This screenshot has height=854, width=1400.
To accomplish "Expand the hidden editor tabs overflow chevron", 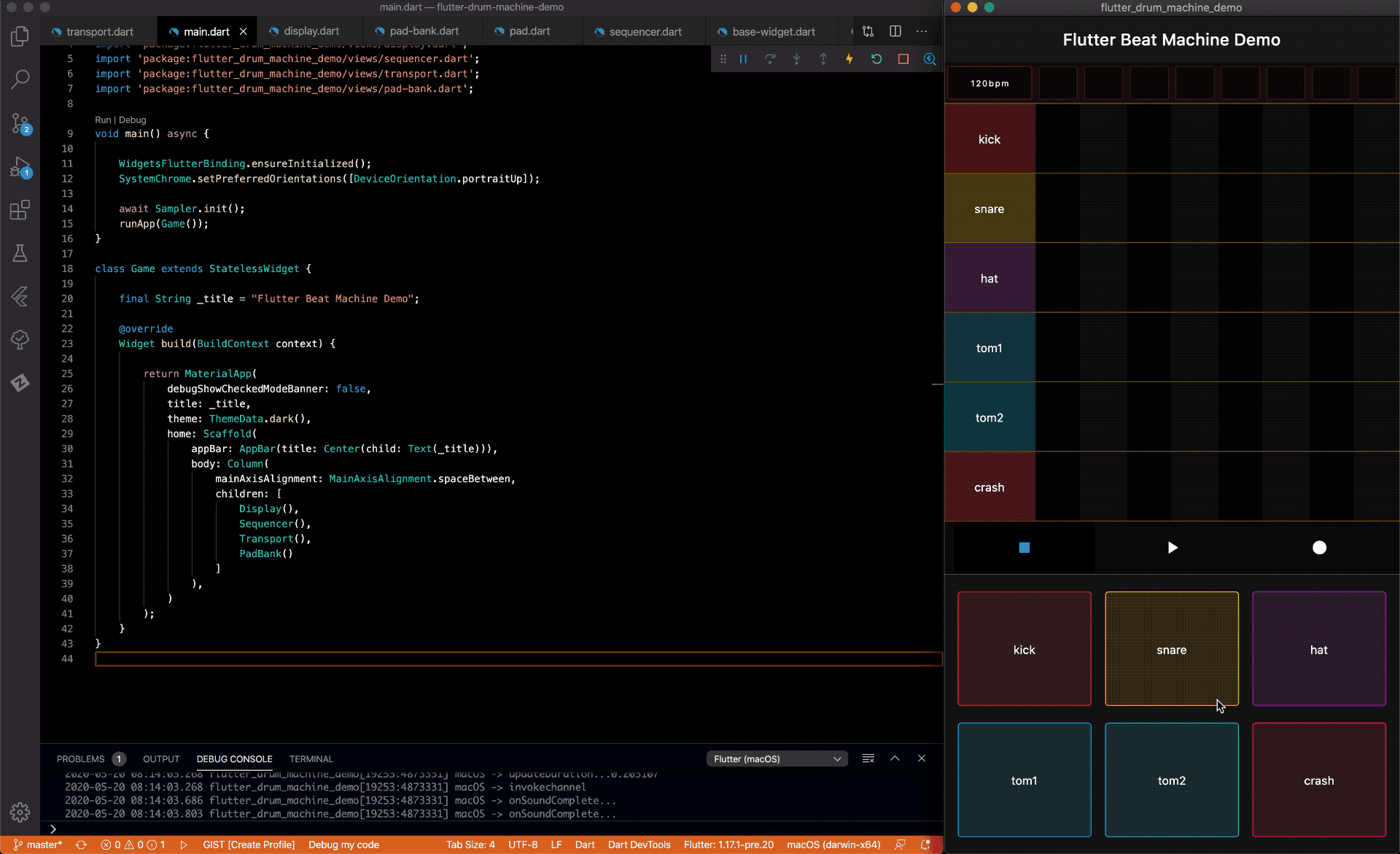I will coord(852,31).
